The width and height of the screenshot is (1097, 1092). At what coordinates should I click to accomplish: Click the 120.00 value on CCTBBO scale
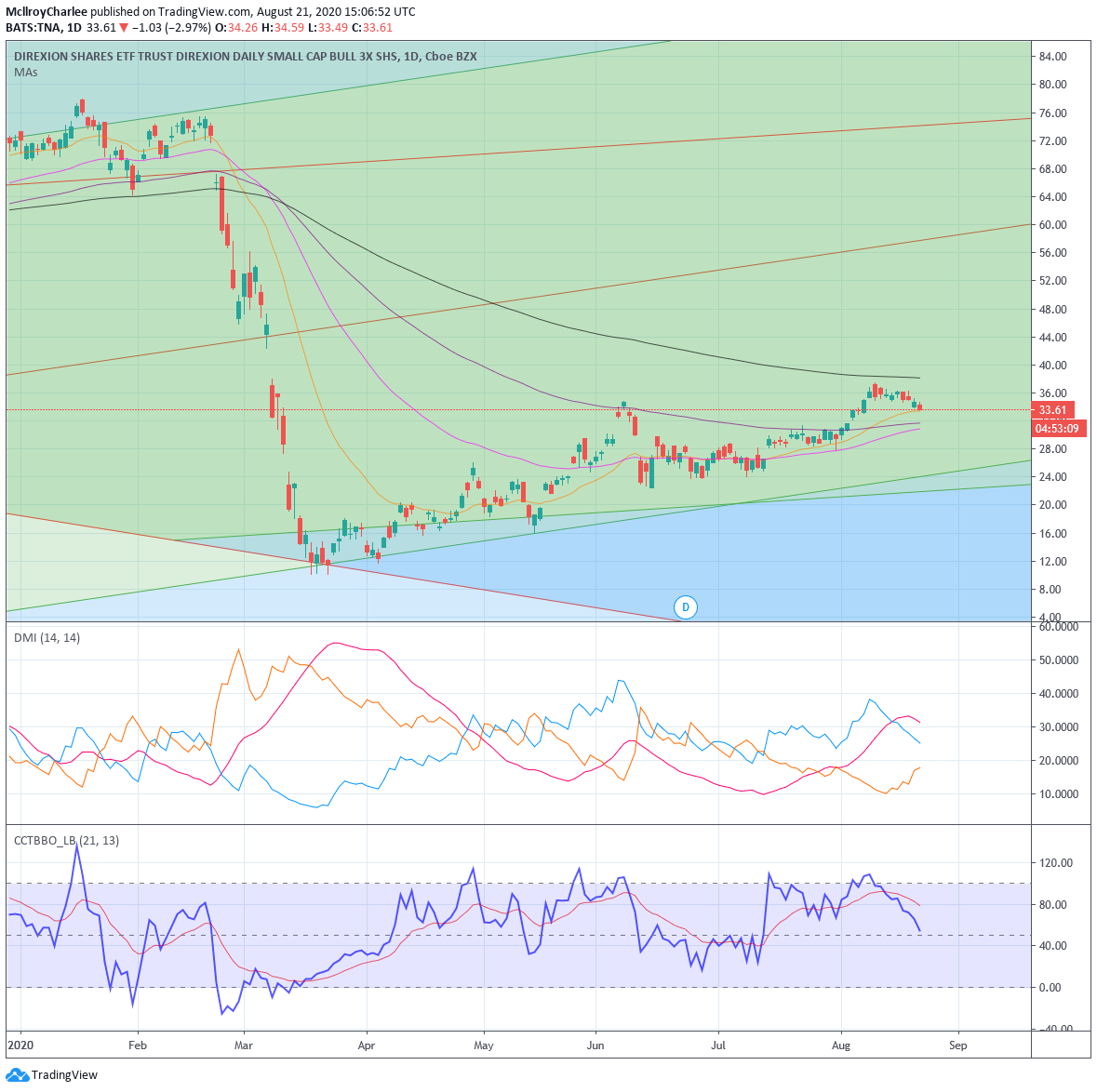point(1056,862)
